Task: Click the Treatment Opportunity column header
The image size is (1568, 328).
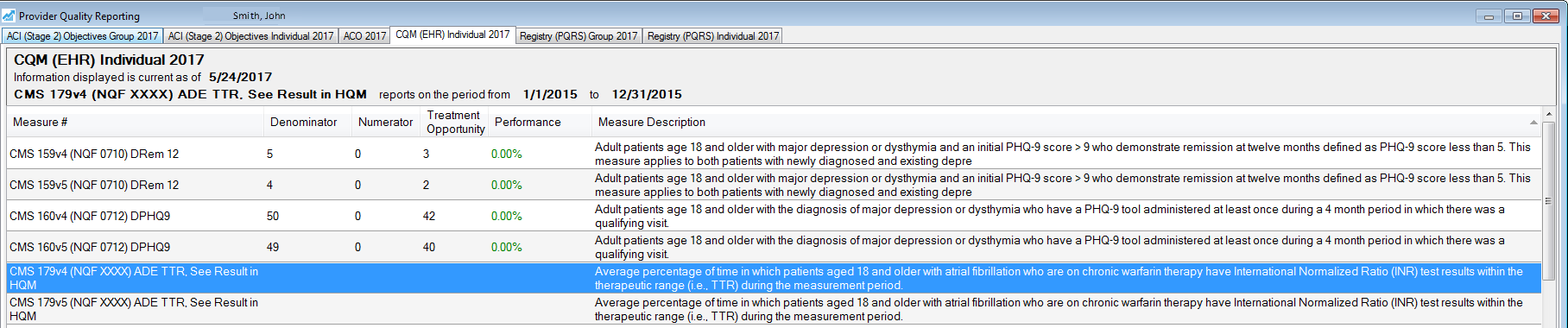Action: click(x=455, y=123)
